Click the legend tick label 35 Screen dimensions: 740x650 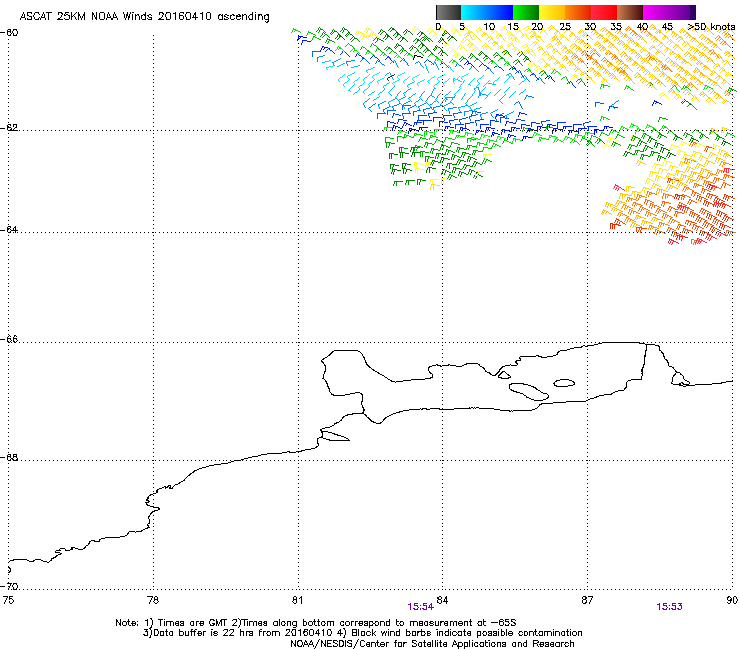616,27
